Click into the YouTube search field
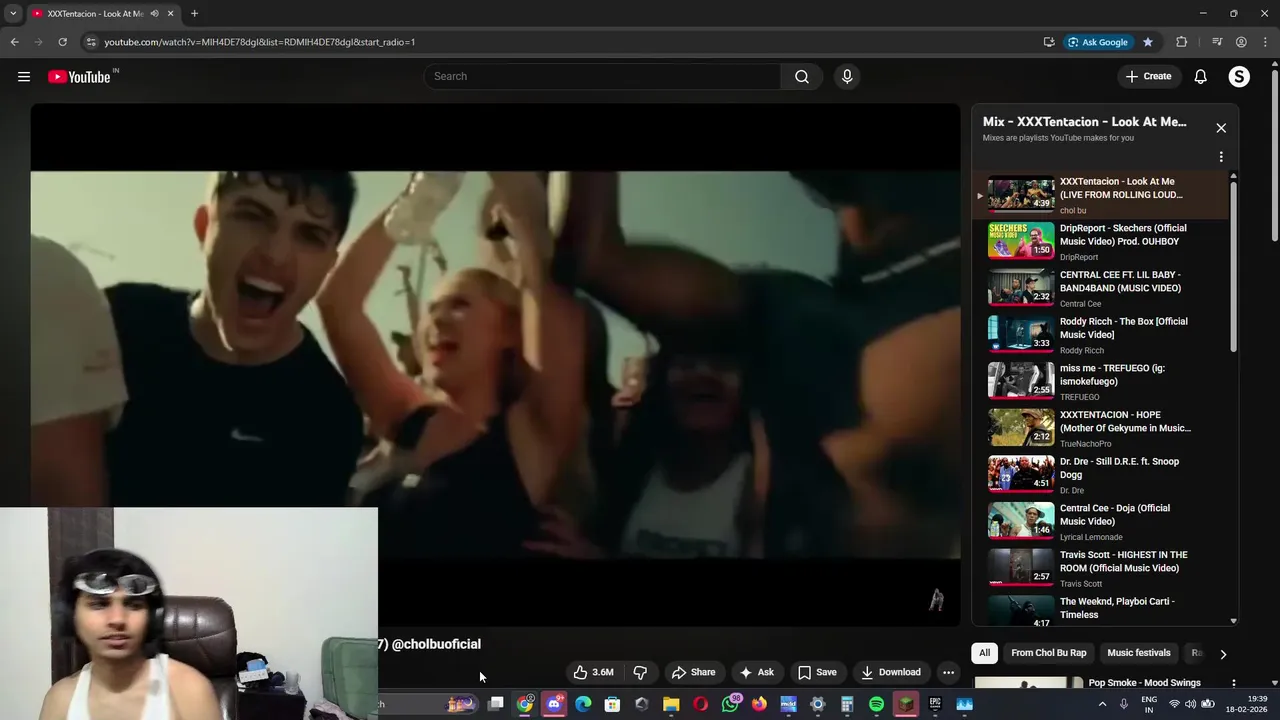Viewport: 1280px width, 720px height. (602, 77)
